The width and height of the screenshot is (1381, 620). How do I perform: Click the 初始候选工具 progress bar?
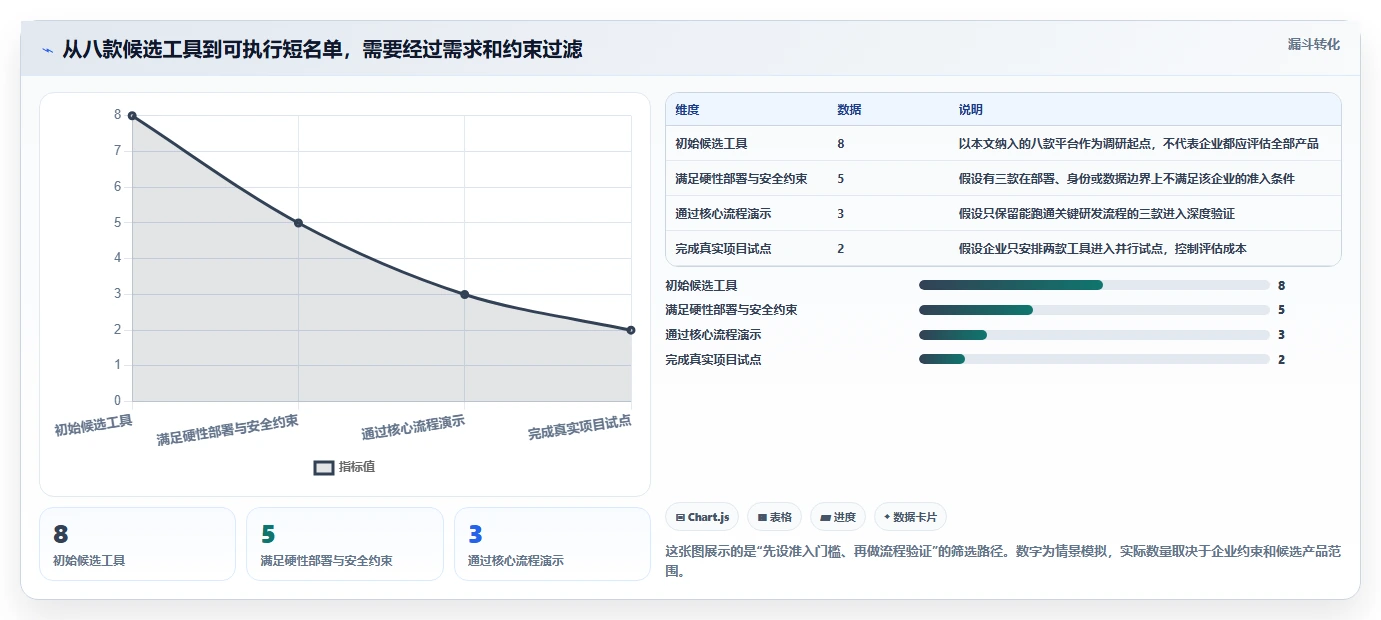1094,285
